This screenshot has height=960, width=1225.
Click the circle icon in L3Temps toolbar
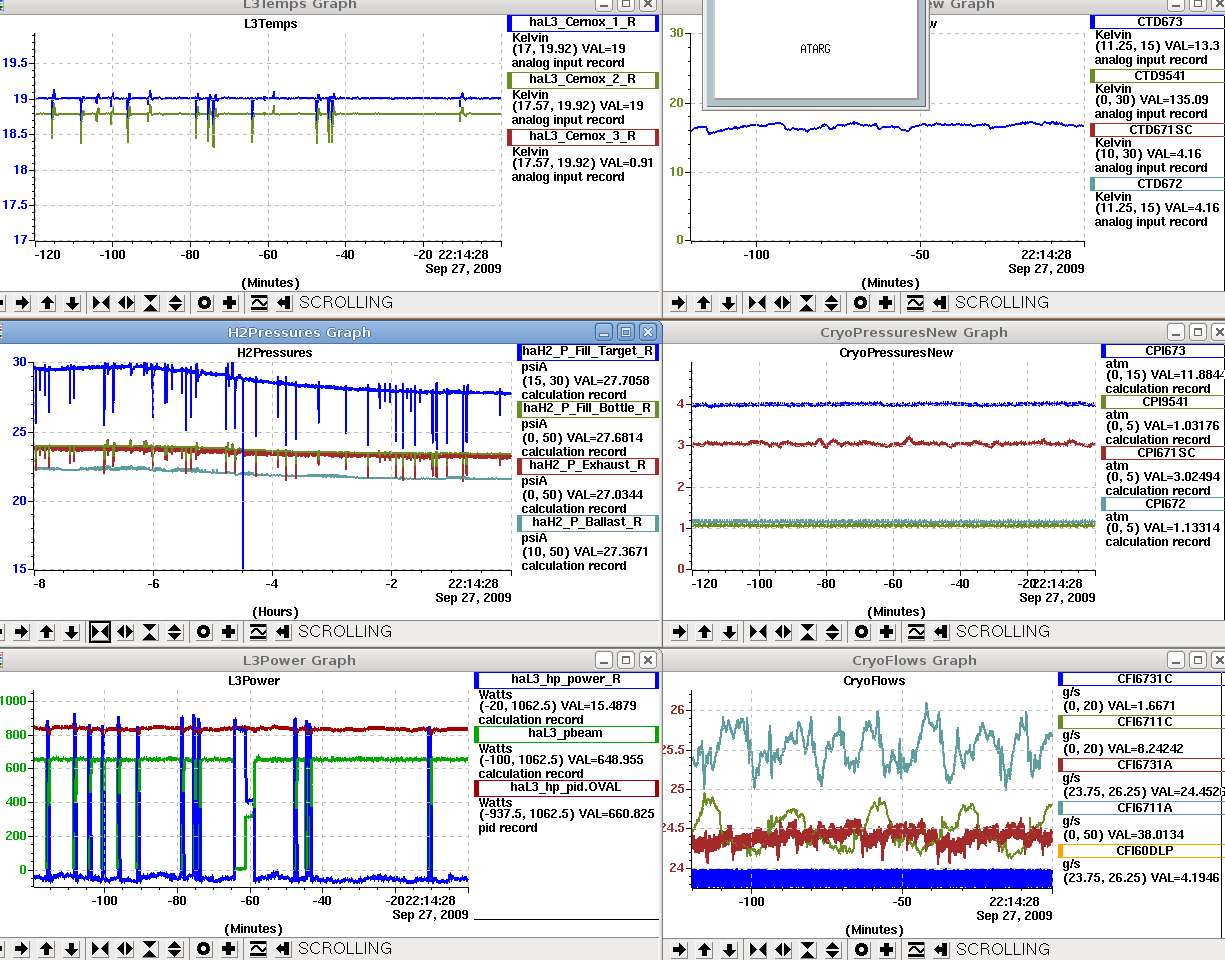(x=205, y=302)
